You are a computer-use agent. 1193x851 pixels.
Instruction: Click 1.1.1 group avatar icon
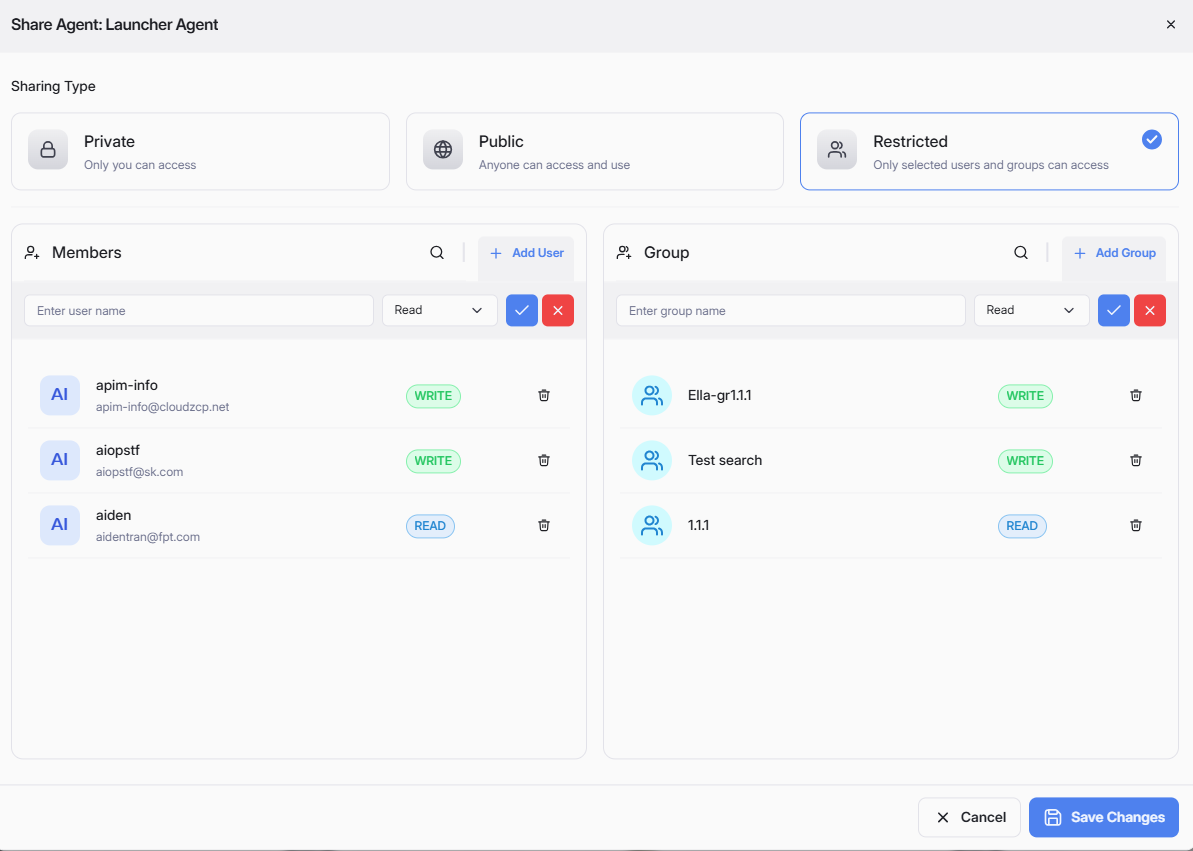tap(652, 525)
